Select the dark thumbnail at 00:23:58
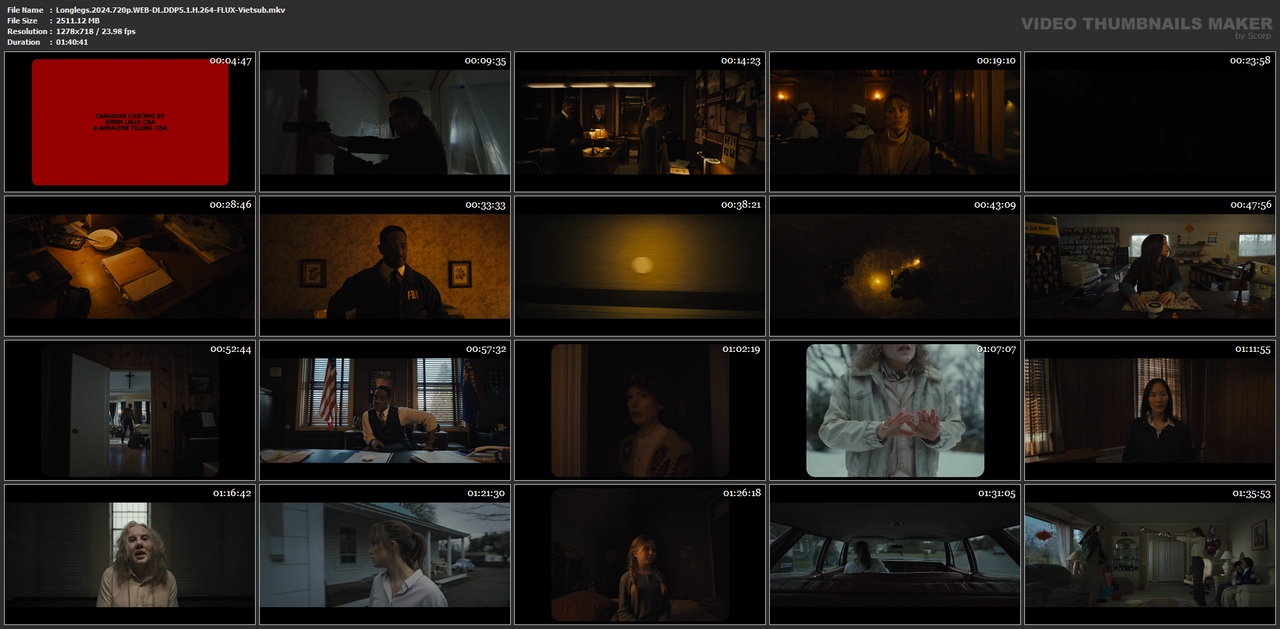 coord(1150,122)
